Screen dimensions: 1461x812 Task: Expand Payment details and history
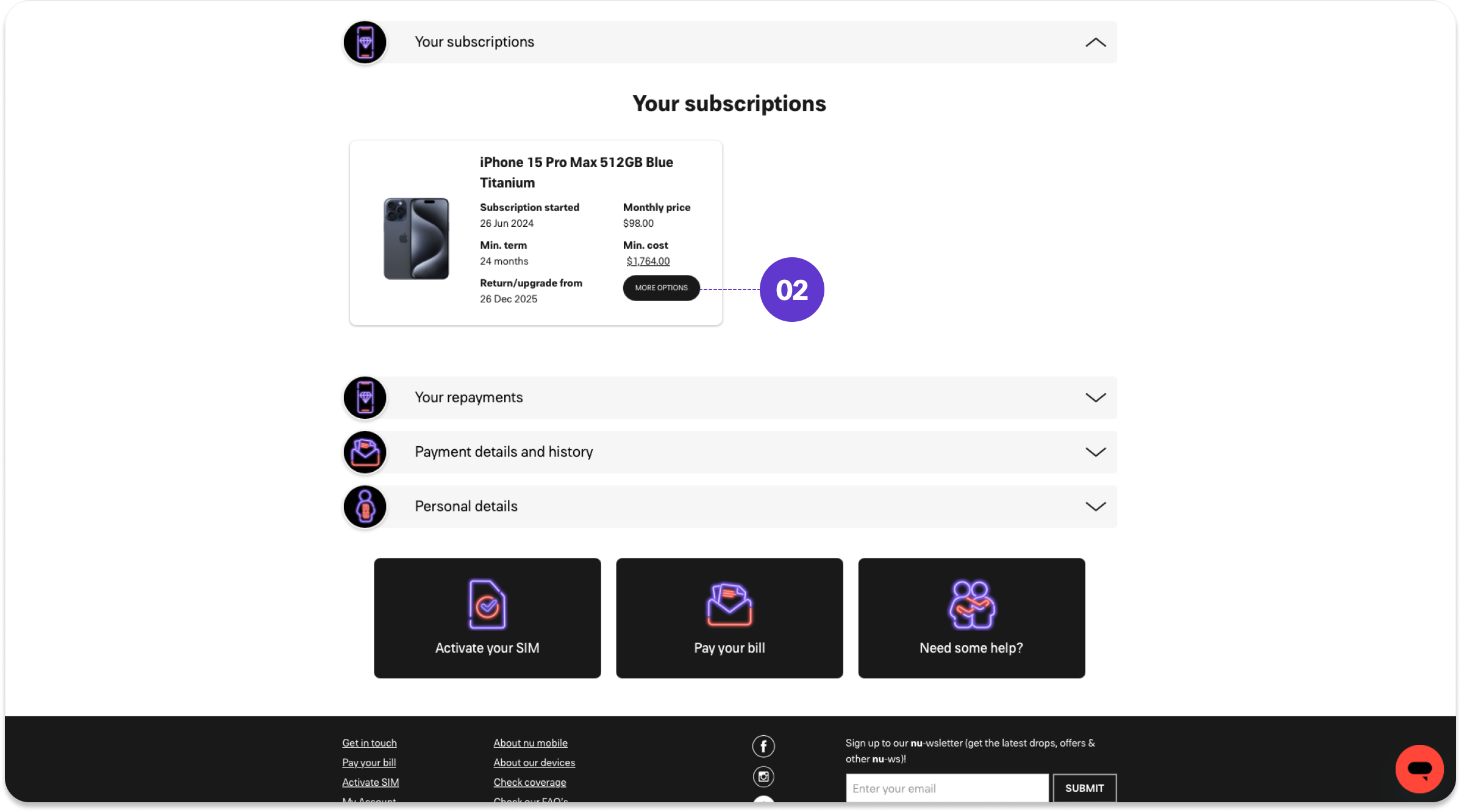pos(1095,452)
